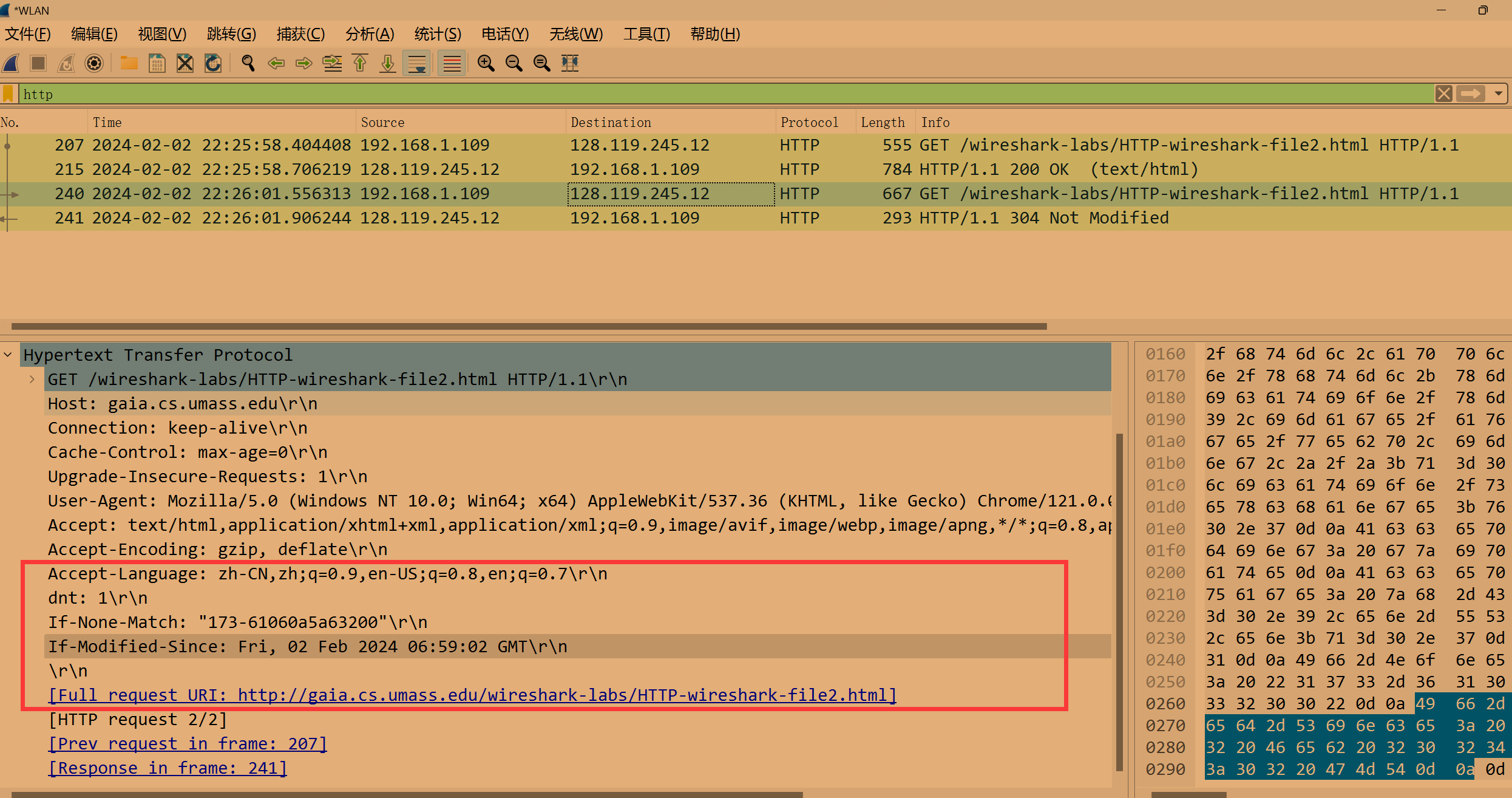Image resolution: width=1512 pixels, height=798 pixels.
Task: Find a packet magnifier icon
Action: 248,63
